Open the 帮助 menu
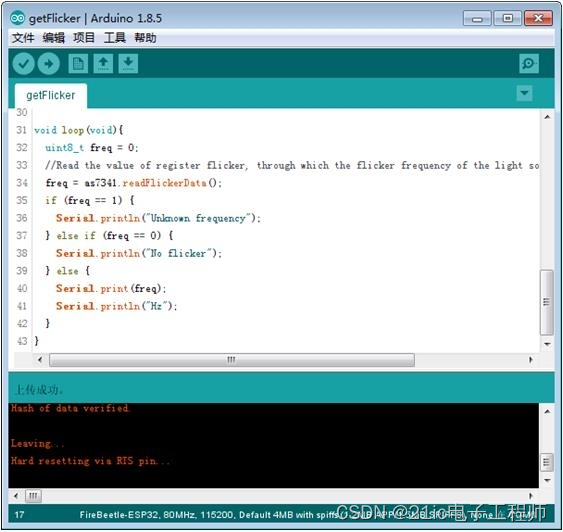Image resolution: width=563 pixels, height=532 pixels. (x=145, y=38)
